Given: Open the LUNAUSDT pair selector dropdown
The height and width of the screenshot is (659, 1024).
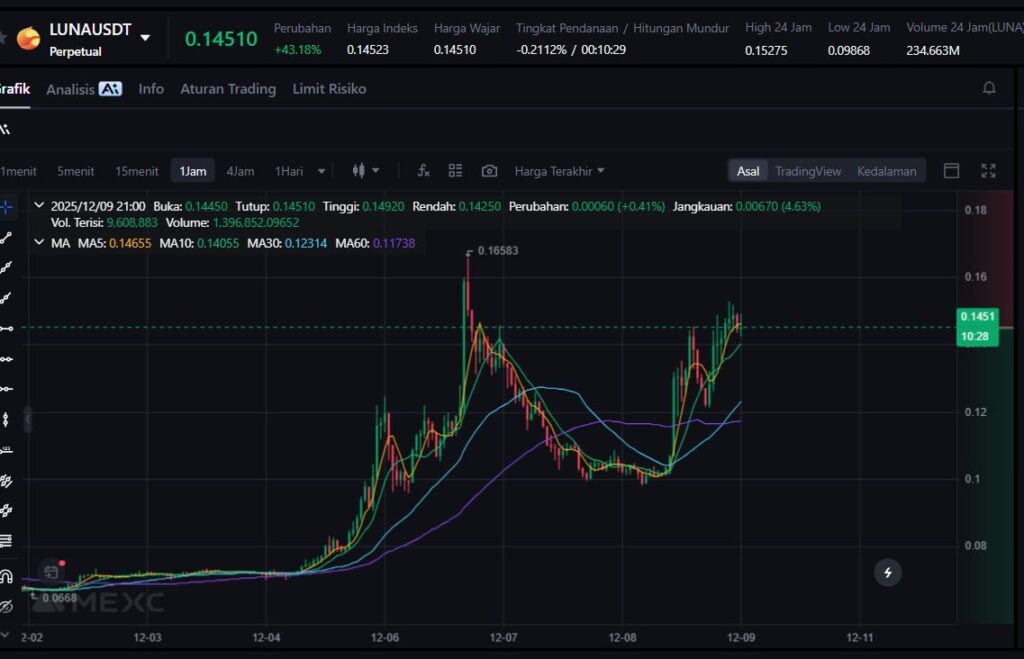Looking at the screenshot, I should pyautogui.click(x=145, y=38).
